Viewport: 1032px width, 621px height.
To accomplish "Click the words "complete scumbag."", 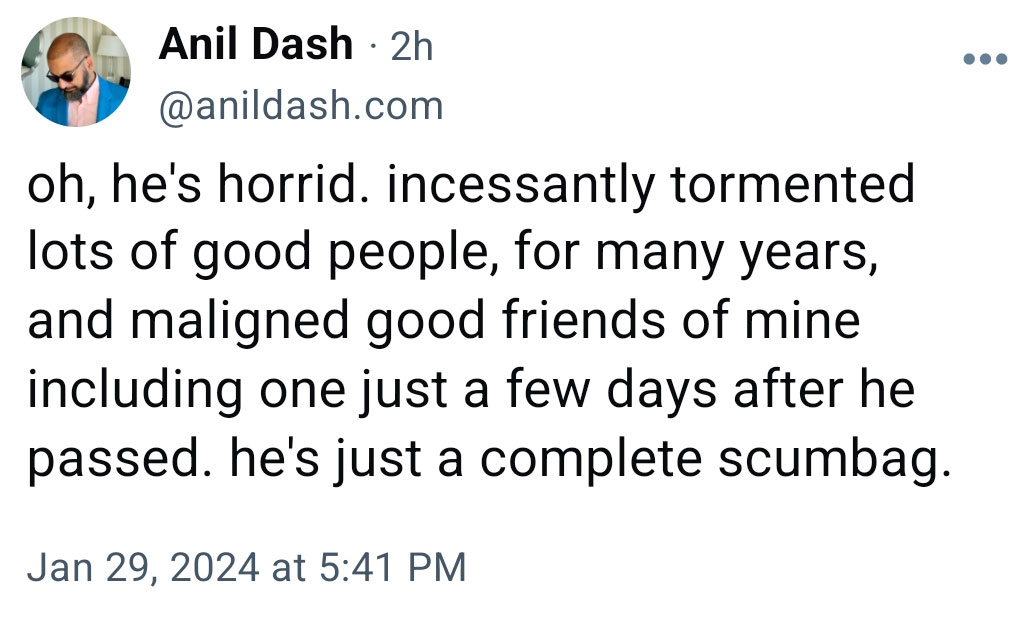I will (x=715, y=460).
